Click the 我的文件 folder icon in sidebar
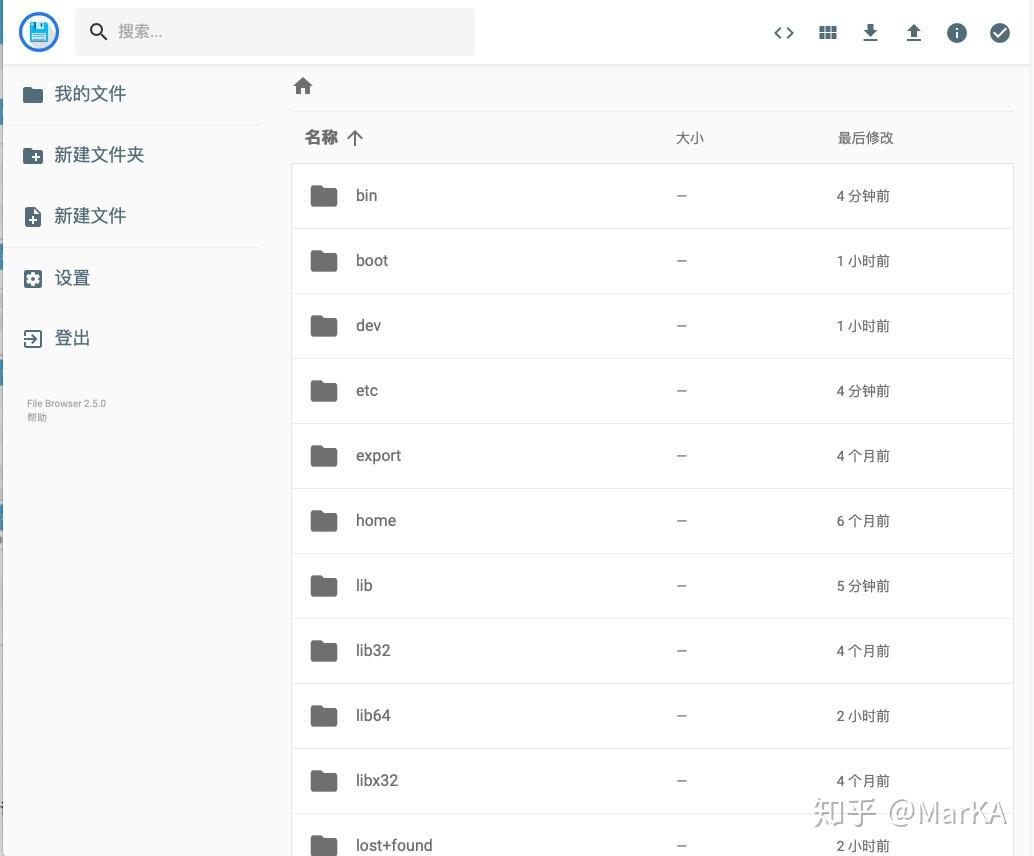The image size is (1034, 856). [33, 95]
